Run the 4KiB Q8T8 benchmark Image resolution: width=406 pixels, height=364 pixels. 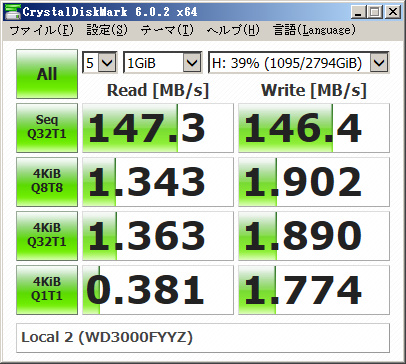pos(47,182)
